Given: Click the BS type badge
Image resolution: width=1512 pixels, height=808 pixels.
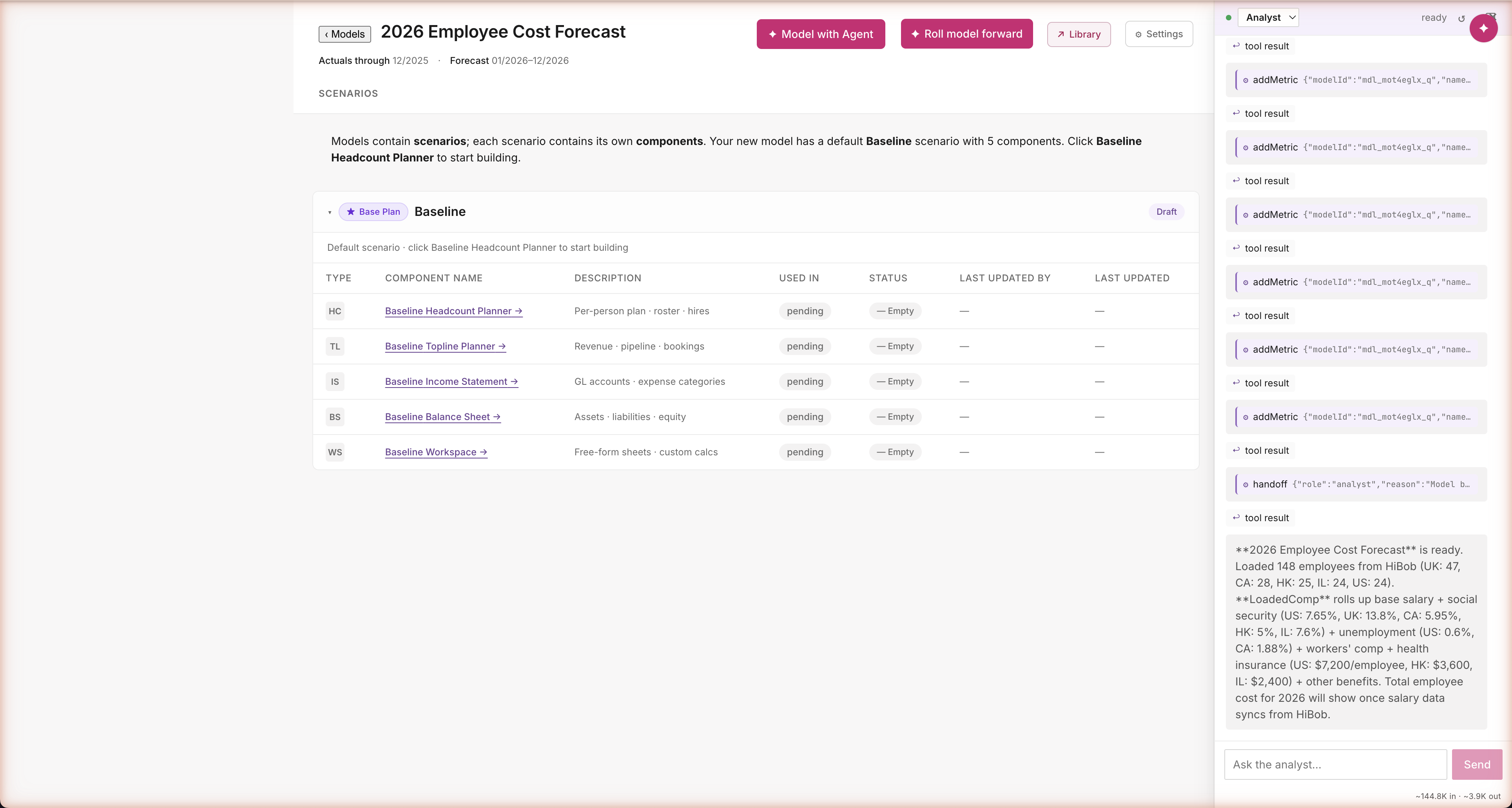Looking at the screenshot, I should (x=335, y=417).
